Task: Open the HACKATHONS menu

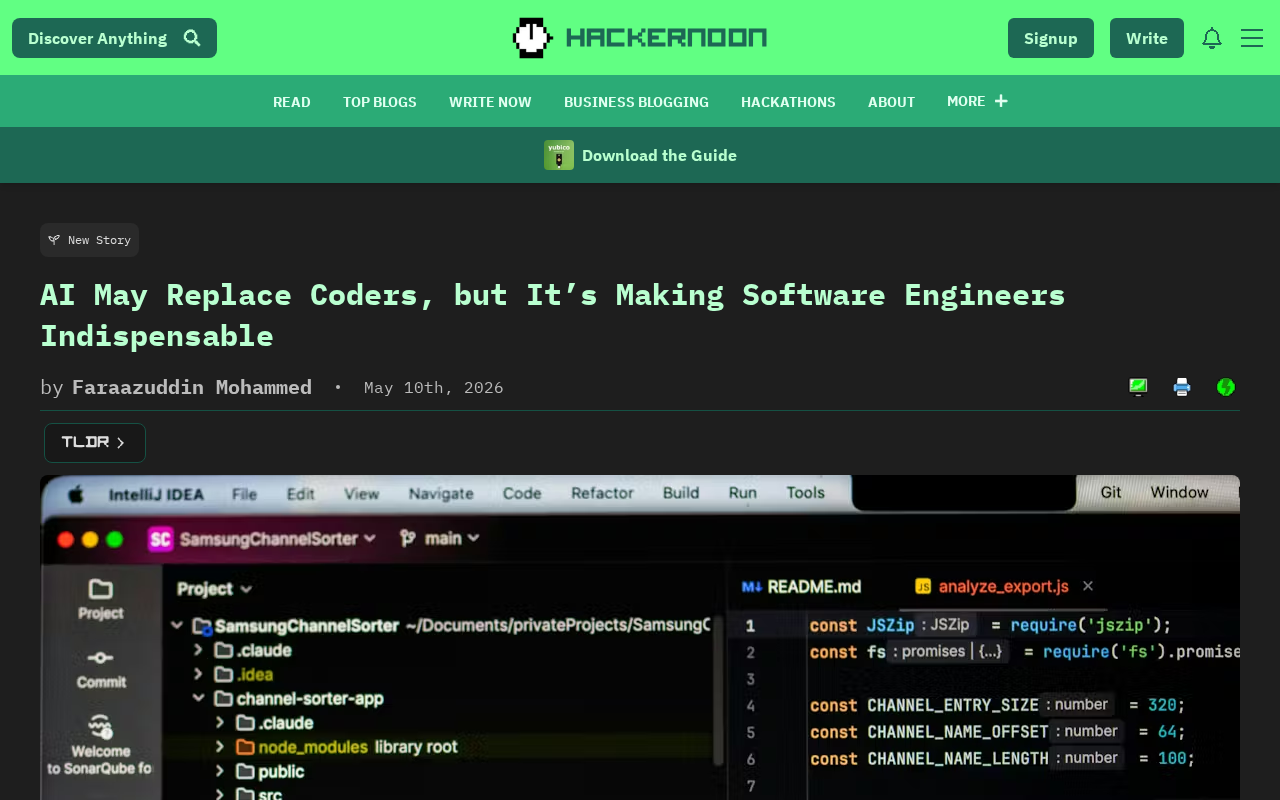Action: 788,102
